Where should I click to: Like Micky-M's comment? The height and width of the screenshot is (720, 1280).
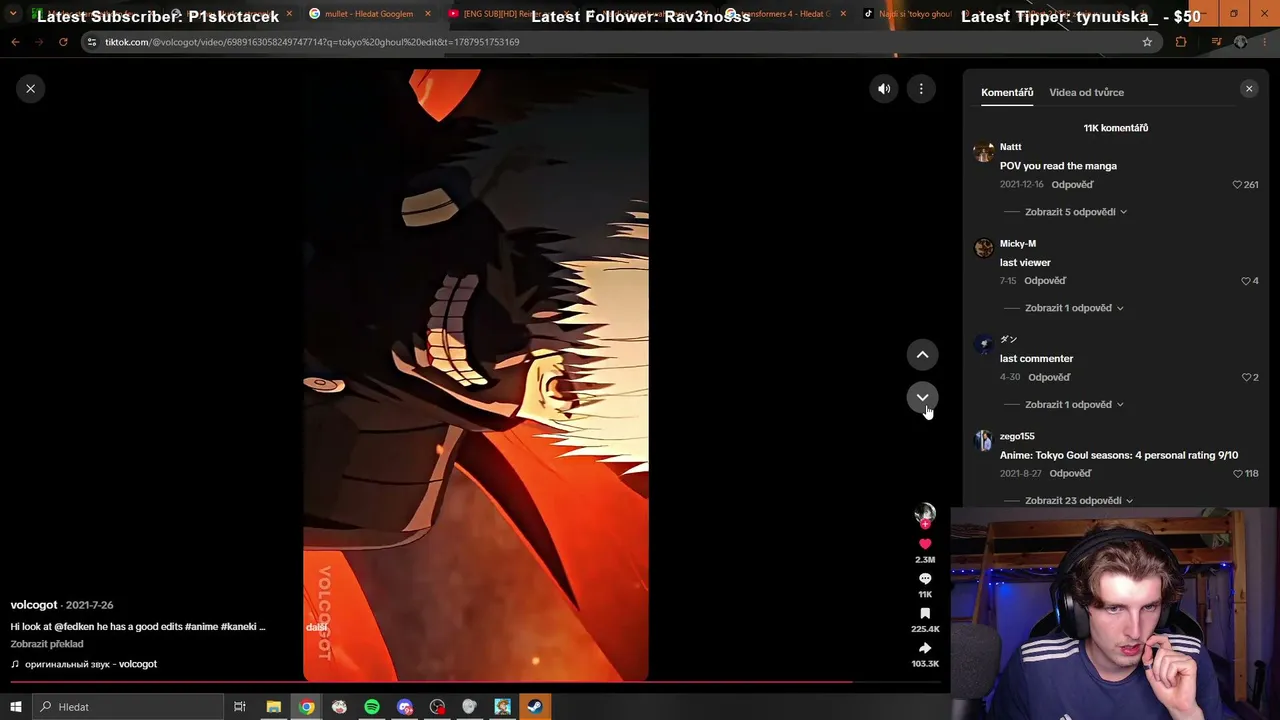1246,281
